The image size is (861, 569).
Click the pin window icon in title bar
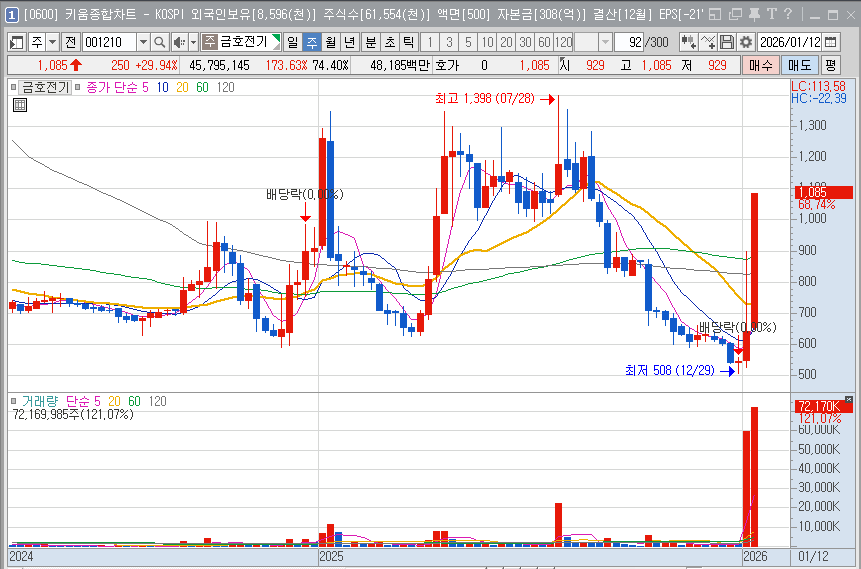[x=754, y=15]
